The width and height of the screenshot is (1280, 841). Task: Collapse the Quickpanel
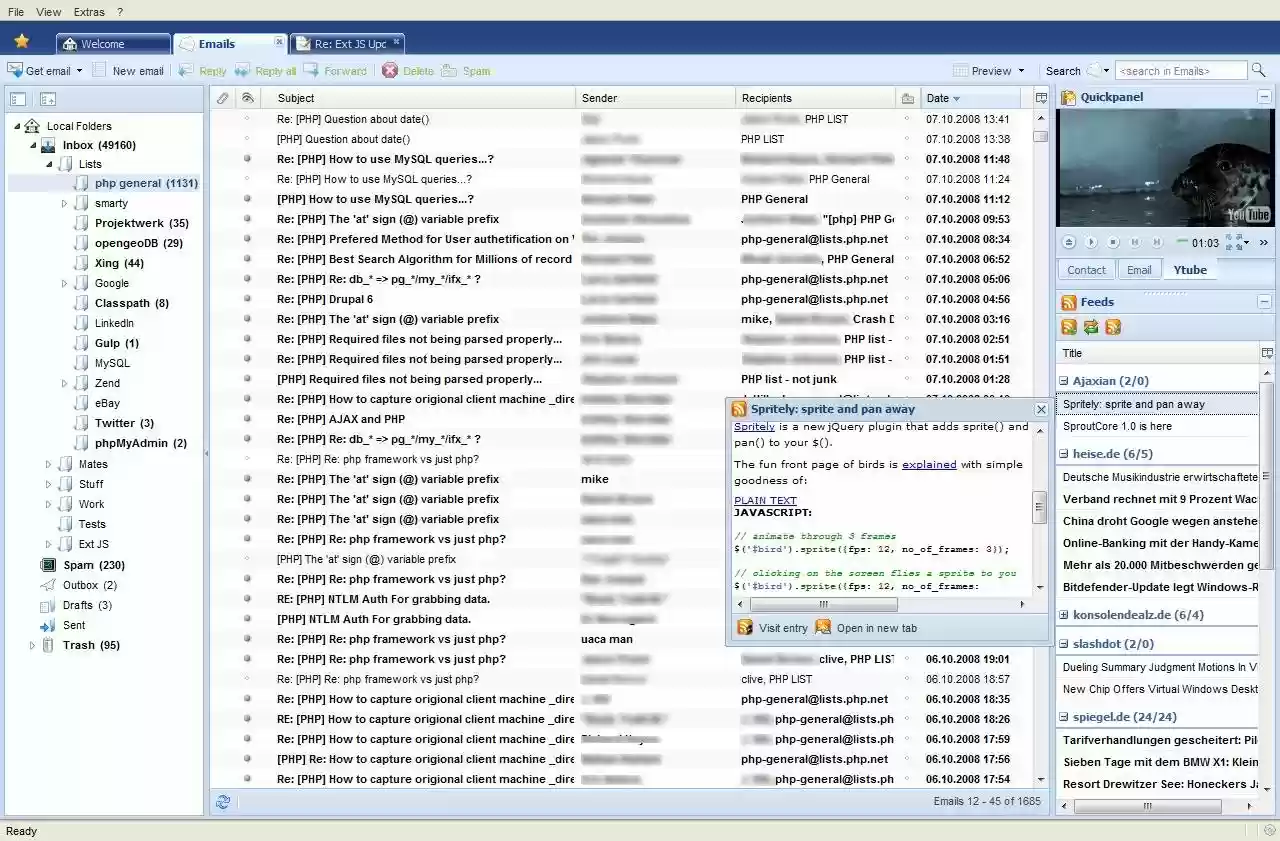pos(1264,96)
